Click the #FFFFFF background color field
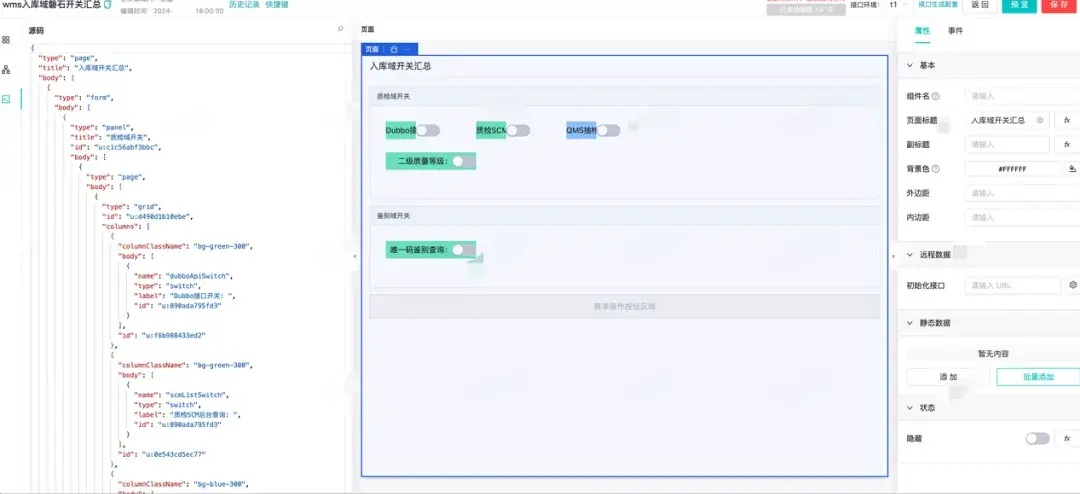Viewport: 1080px width, 494px height. 1012,169
